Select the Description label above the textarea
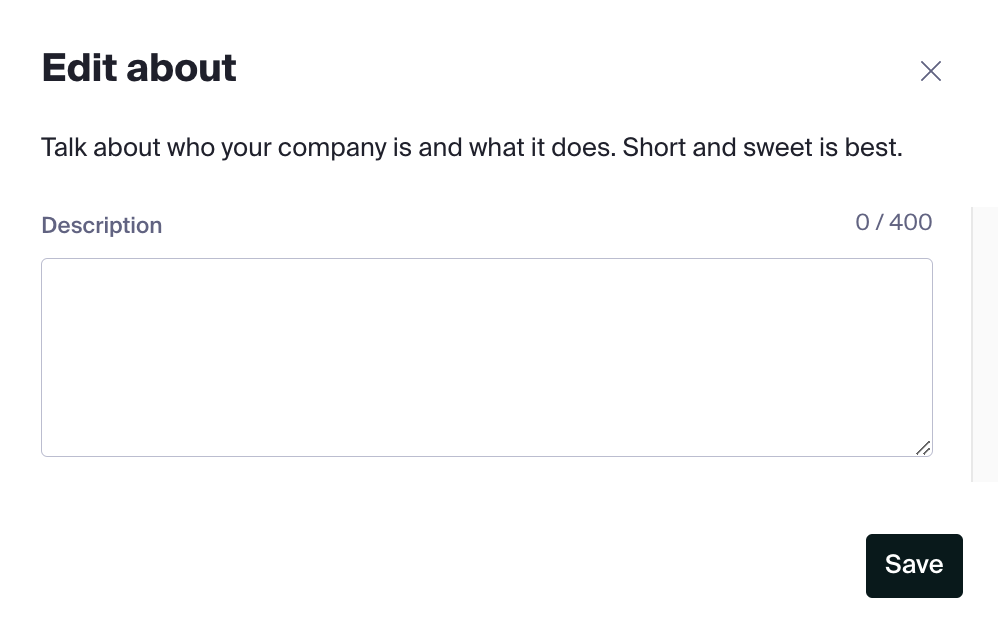Viewport: 998px width, 640px height. pyautogui.click(x=101, y=226)
